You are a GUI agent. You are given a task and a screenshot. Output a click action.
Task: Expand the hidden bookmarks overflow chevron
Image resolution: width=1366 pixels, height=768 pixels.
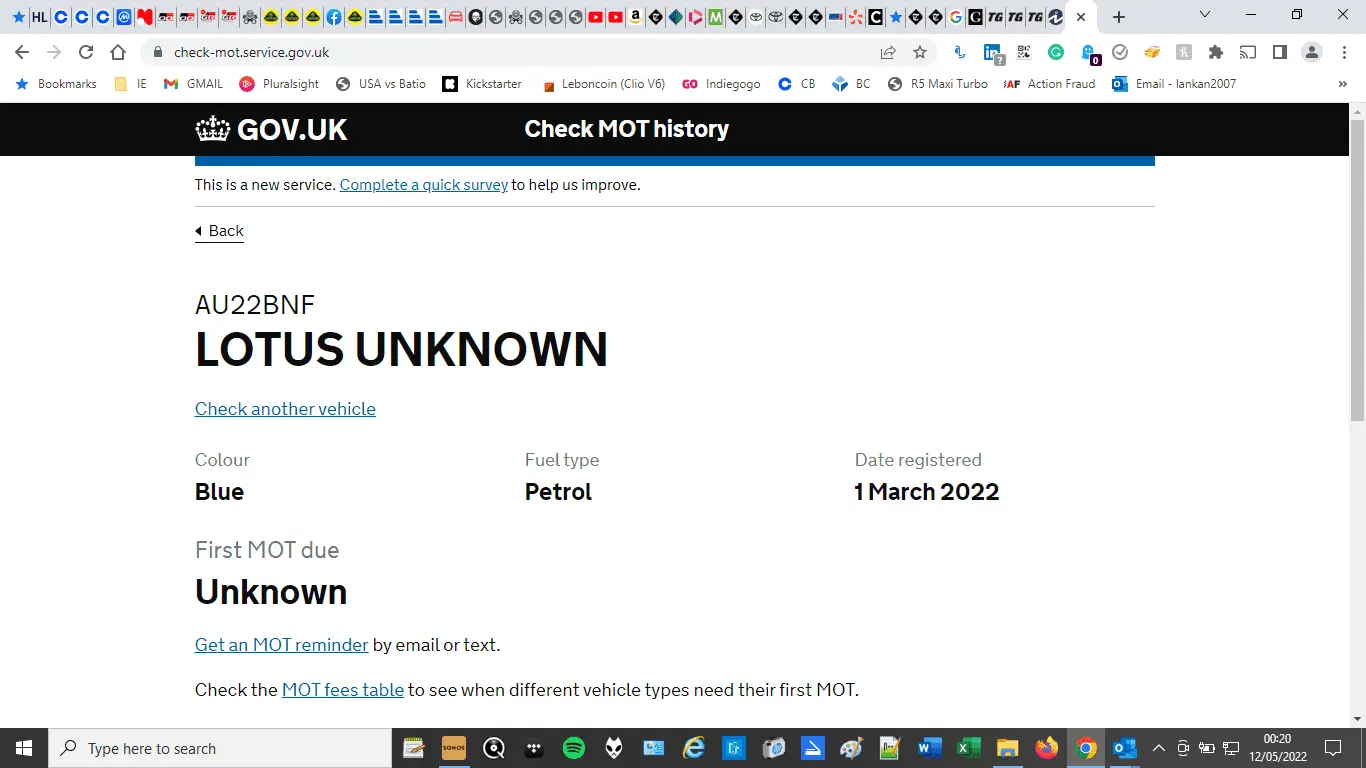click(1342, 84)
